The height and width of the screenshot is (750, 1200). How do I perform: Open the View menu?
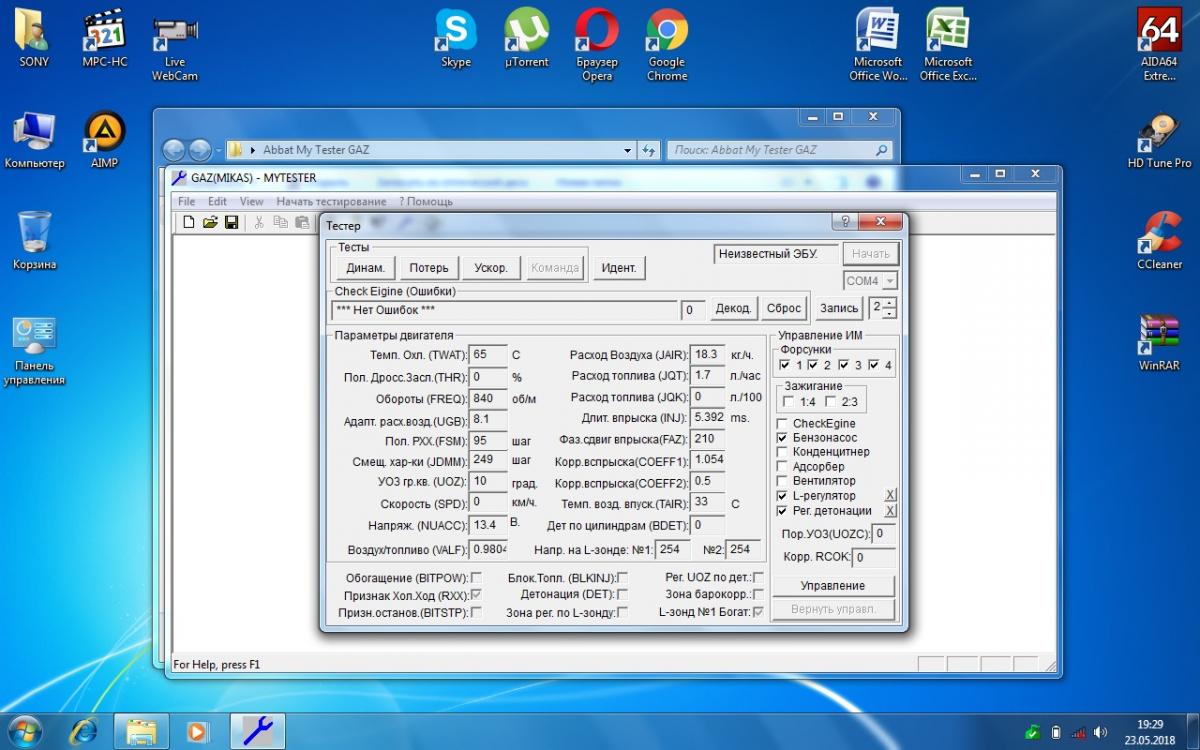251,201
